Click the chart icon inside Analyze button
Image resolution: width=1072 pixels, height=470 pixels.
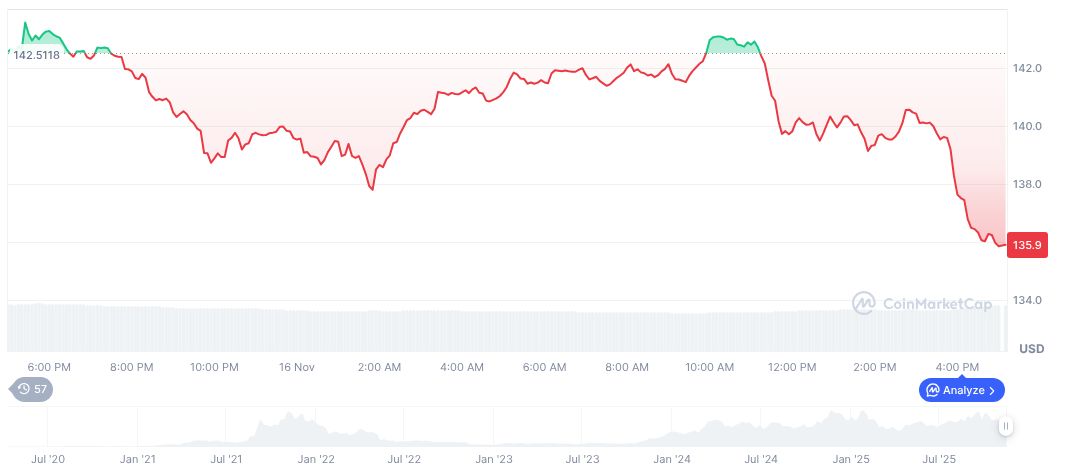932,390
